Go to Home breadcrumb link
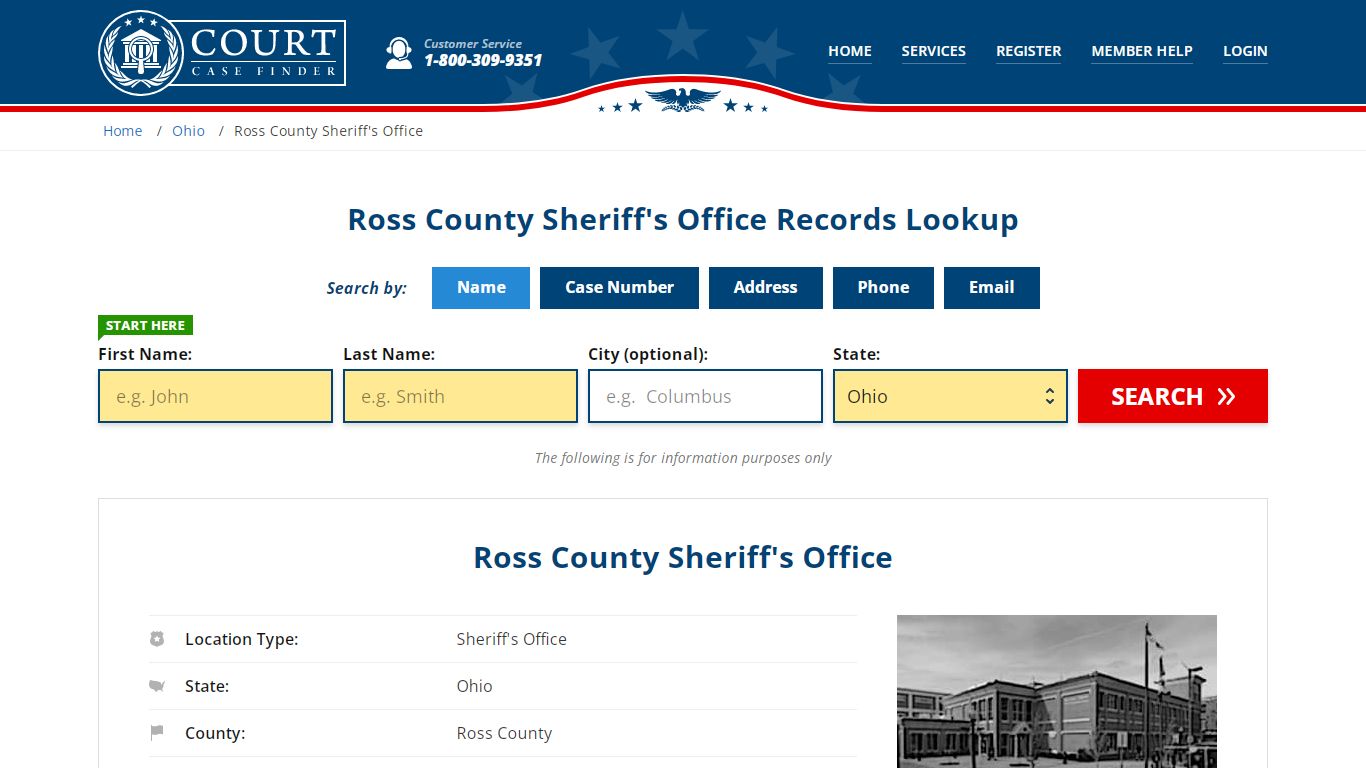This screenshot has height=768, width=1366. tap(123, 131)
